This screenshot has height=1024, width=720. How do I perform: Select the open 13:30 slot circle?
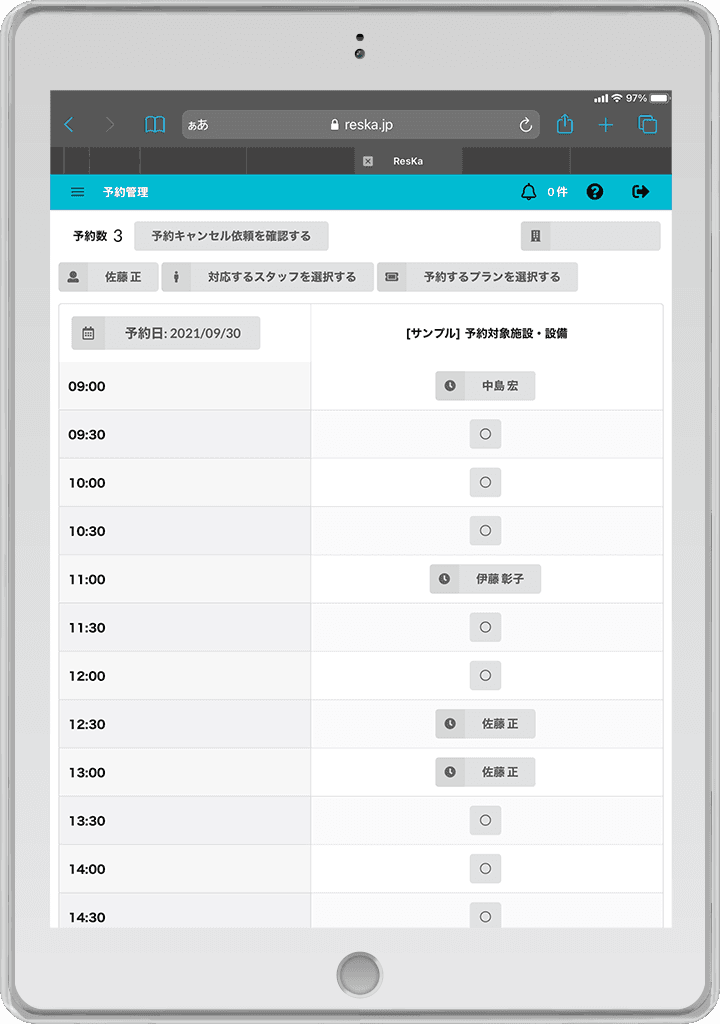(x=485, y=820)
